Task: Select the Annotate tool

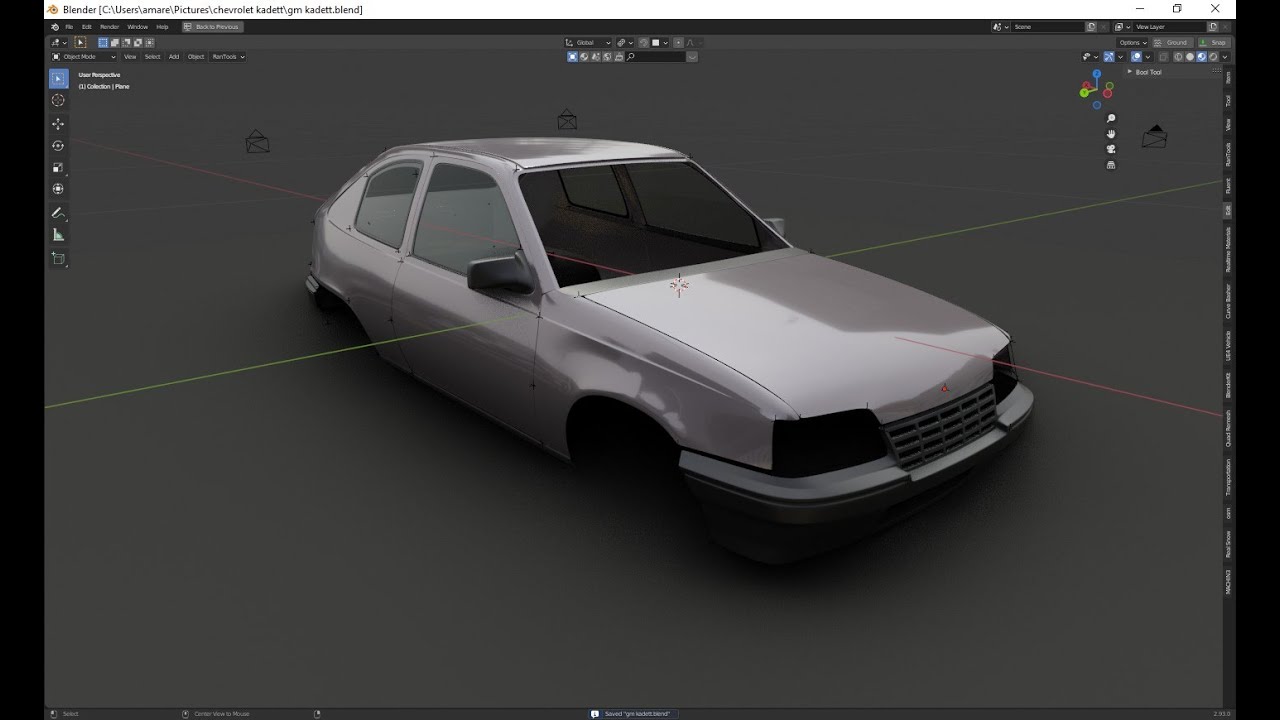Action: point(58,213)
